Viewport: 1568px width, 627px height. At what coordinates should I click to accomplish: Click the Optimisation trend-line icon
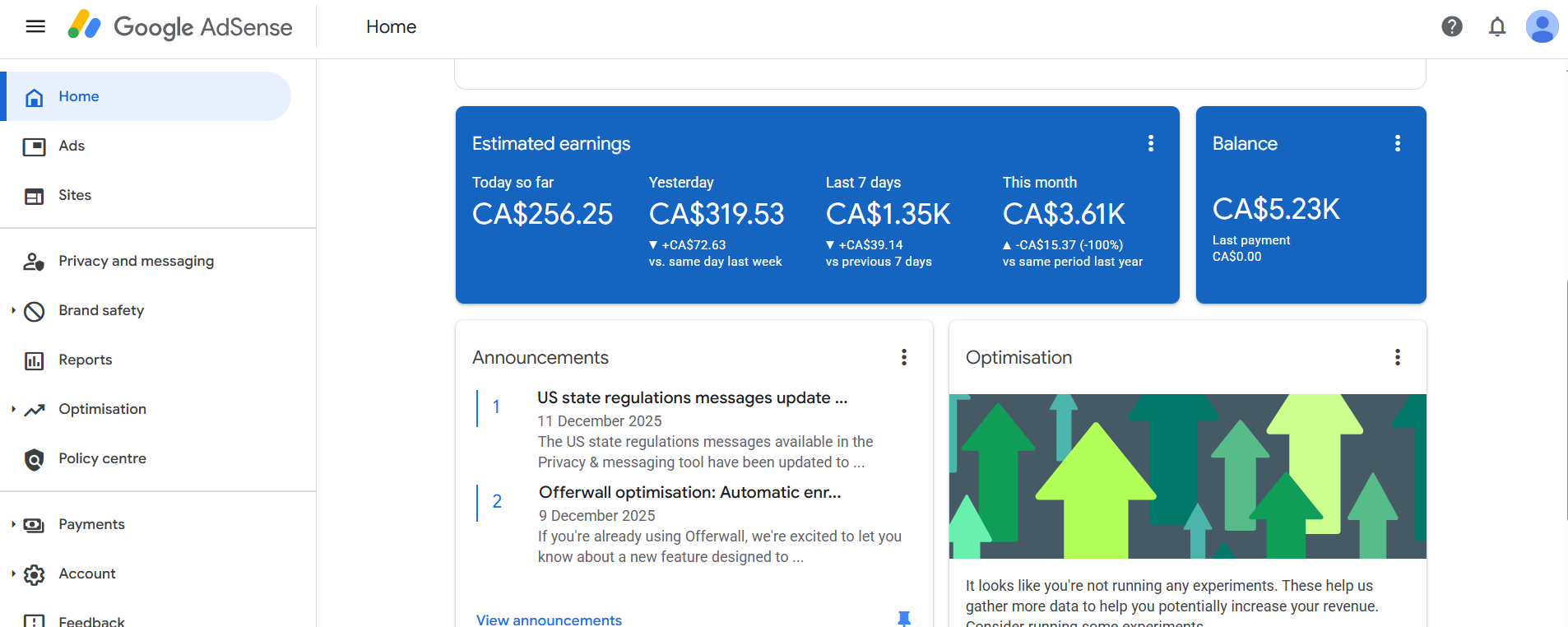point(34,410)
